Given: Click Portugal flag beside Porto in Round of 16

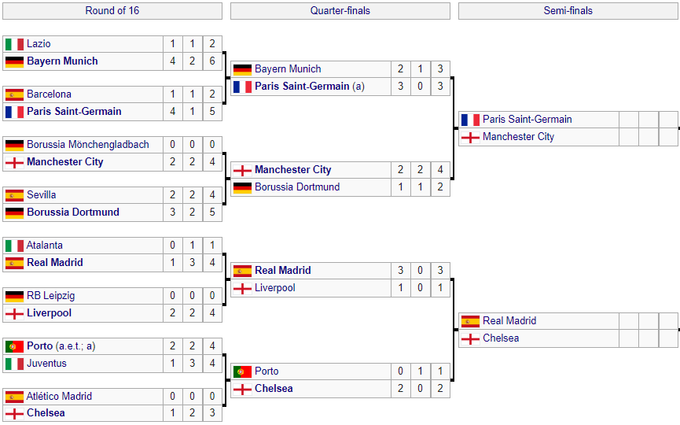Looking at the screenshot, I should click(x=14, y=347).
